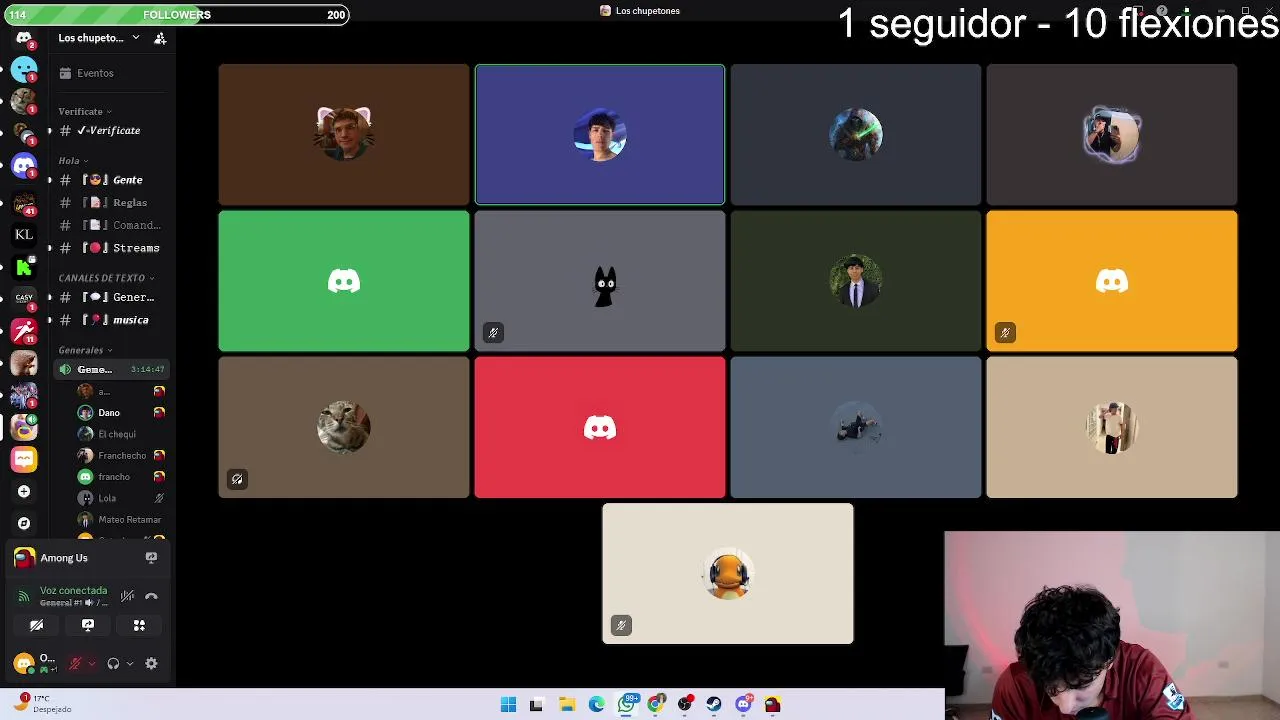Click user Lola in voice list
The height and width of the screenshot is (720, 1280).
tap(120, 498)
